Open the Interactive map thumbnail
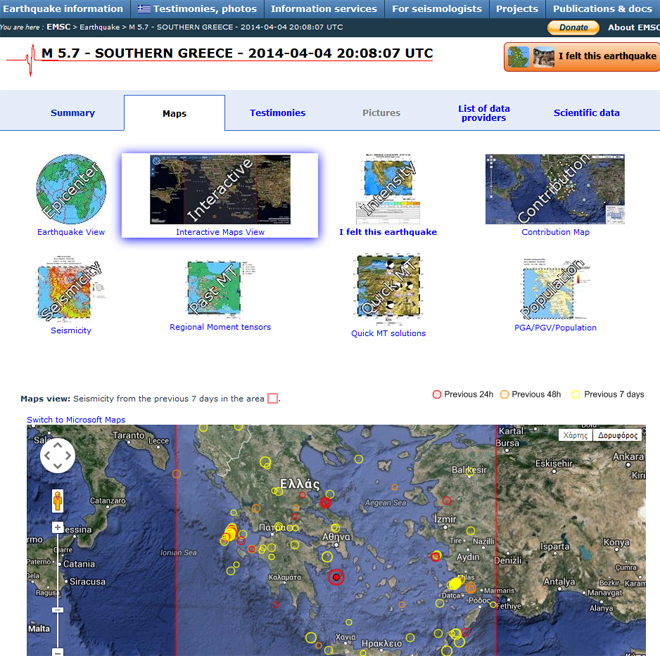The width and height of the screenshot is (660, 656). coord(220,189)
